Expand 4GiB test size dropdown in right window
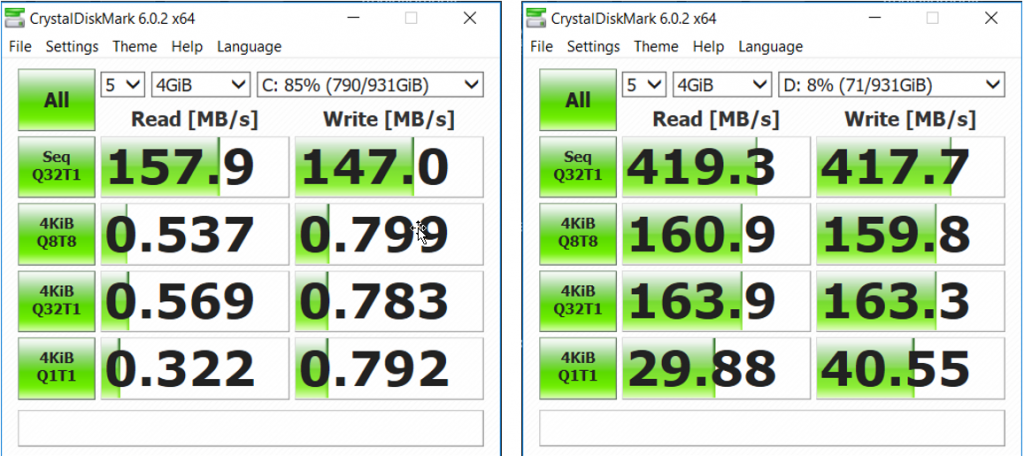The image size is (1024, 456). click(x=722, y=84)
